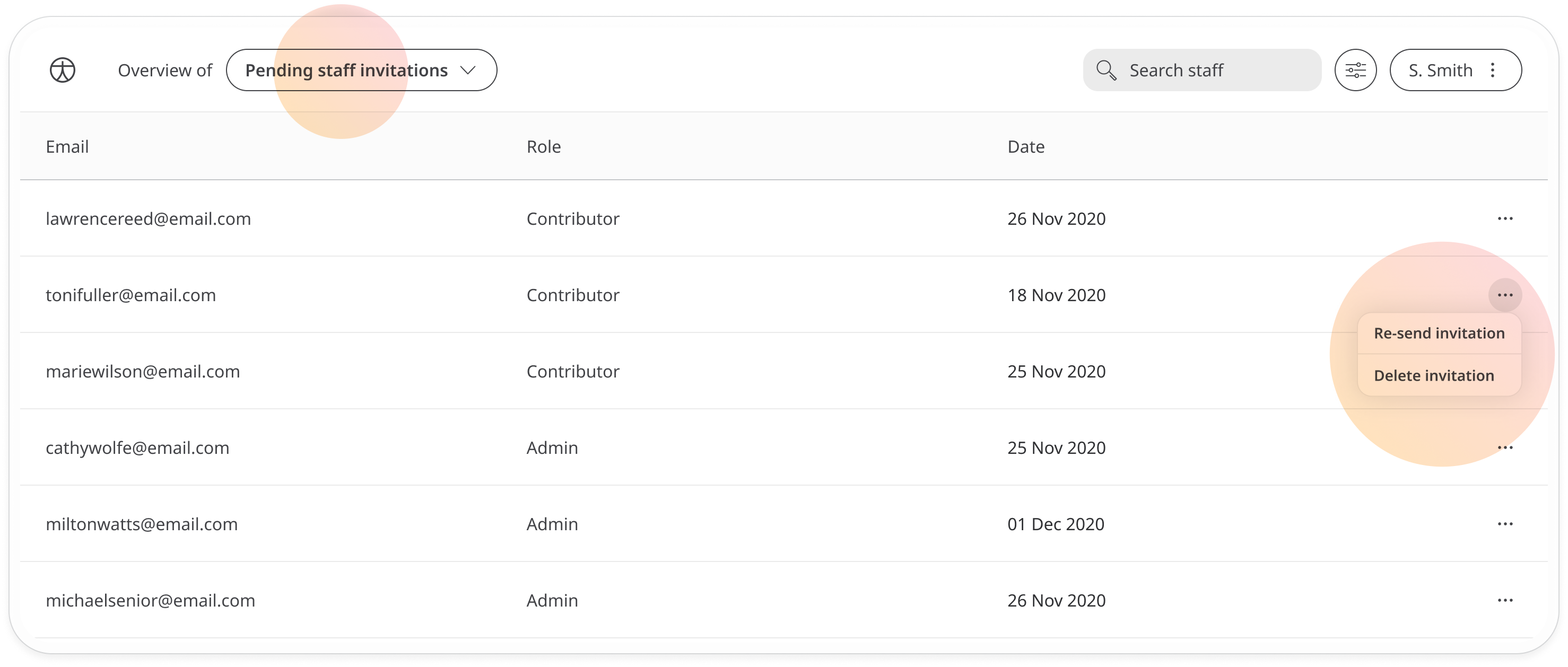
Task: Open the S. Smith account button
Action: (1456, 70)
